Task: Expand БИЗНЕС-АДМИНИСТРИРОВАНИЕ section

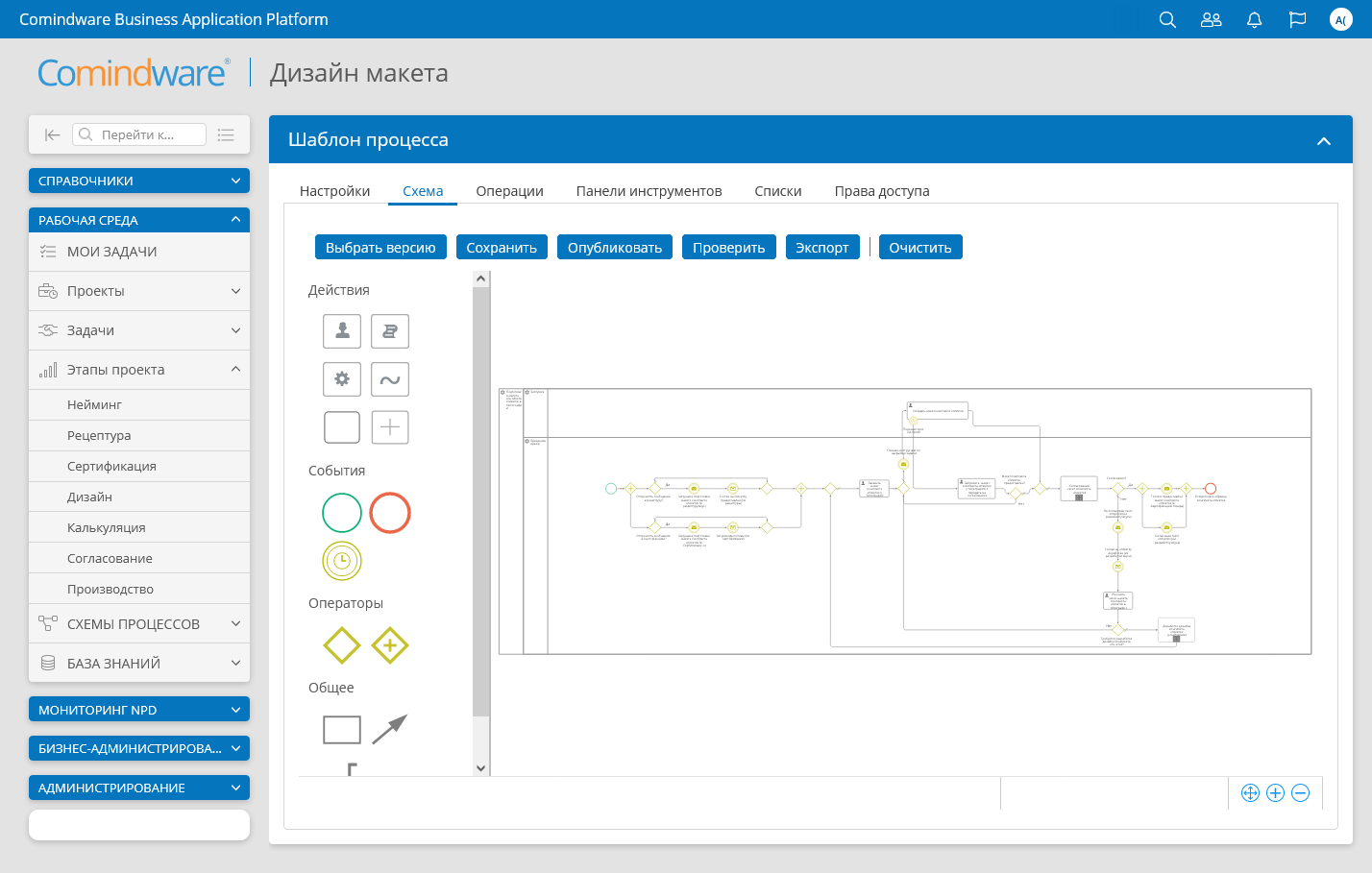Action: point(139,748)
